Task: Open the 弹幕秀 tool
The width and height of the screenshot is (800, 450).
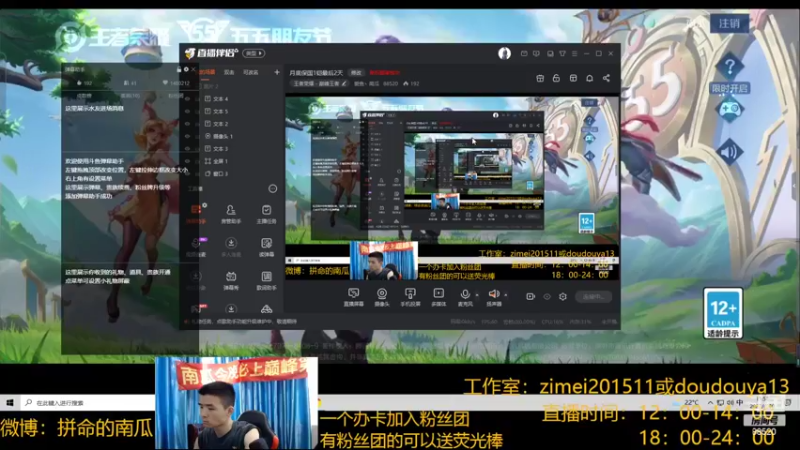Action: click(x=231, y=280)
